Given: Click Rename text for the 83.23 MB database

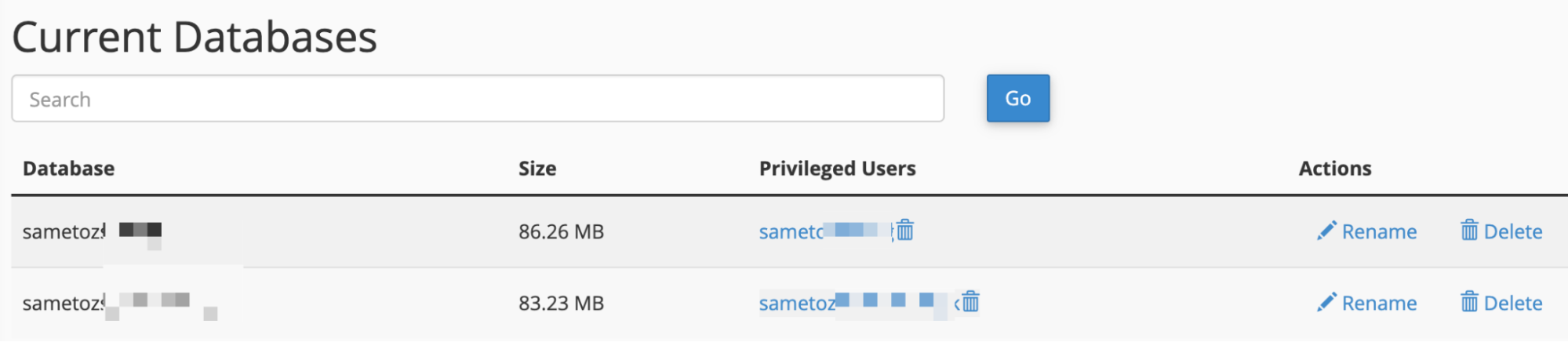Looking at the screenshot, I should (x=1379, y=303).
